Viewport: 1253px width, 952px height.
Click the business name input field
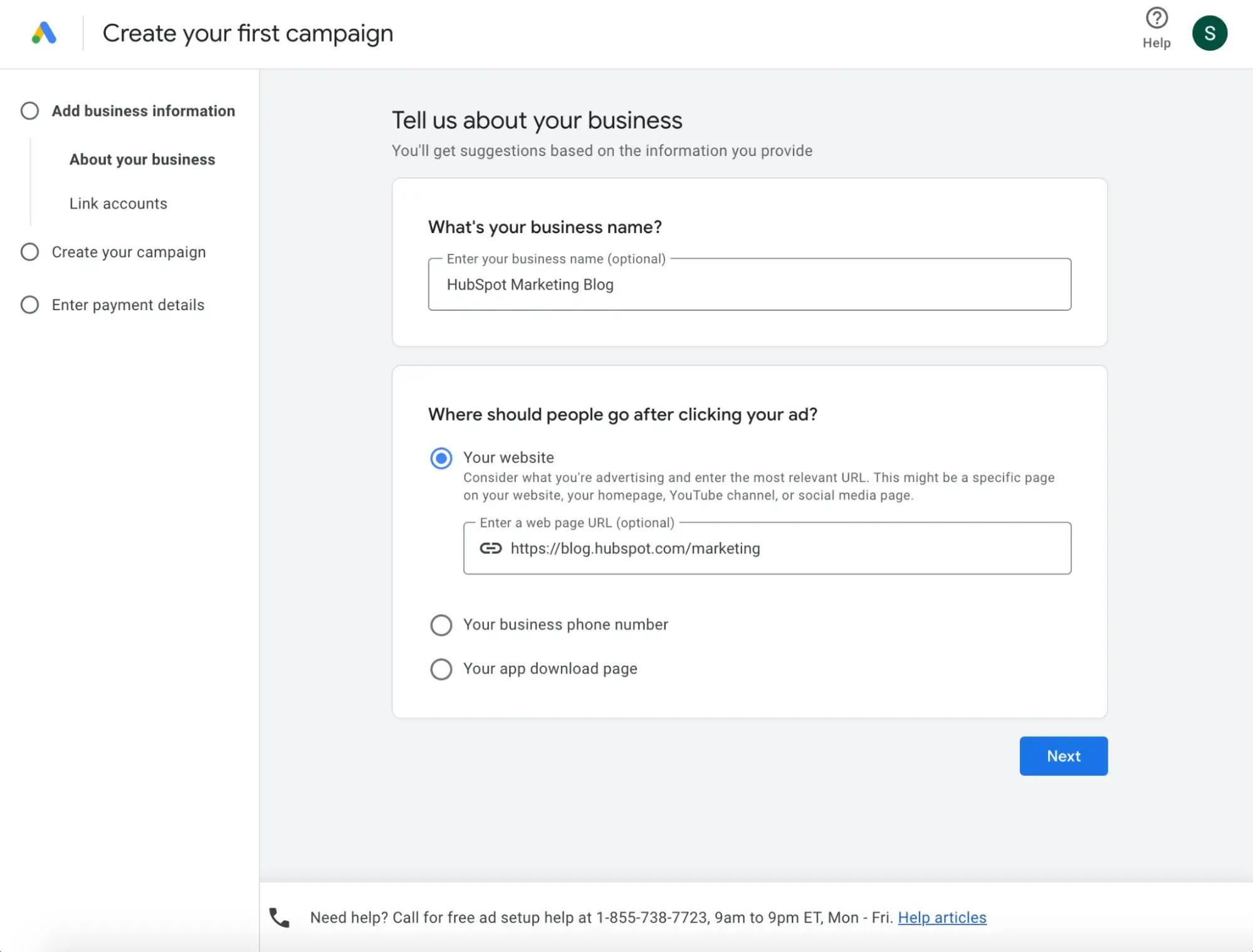[x=749, y=284]
